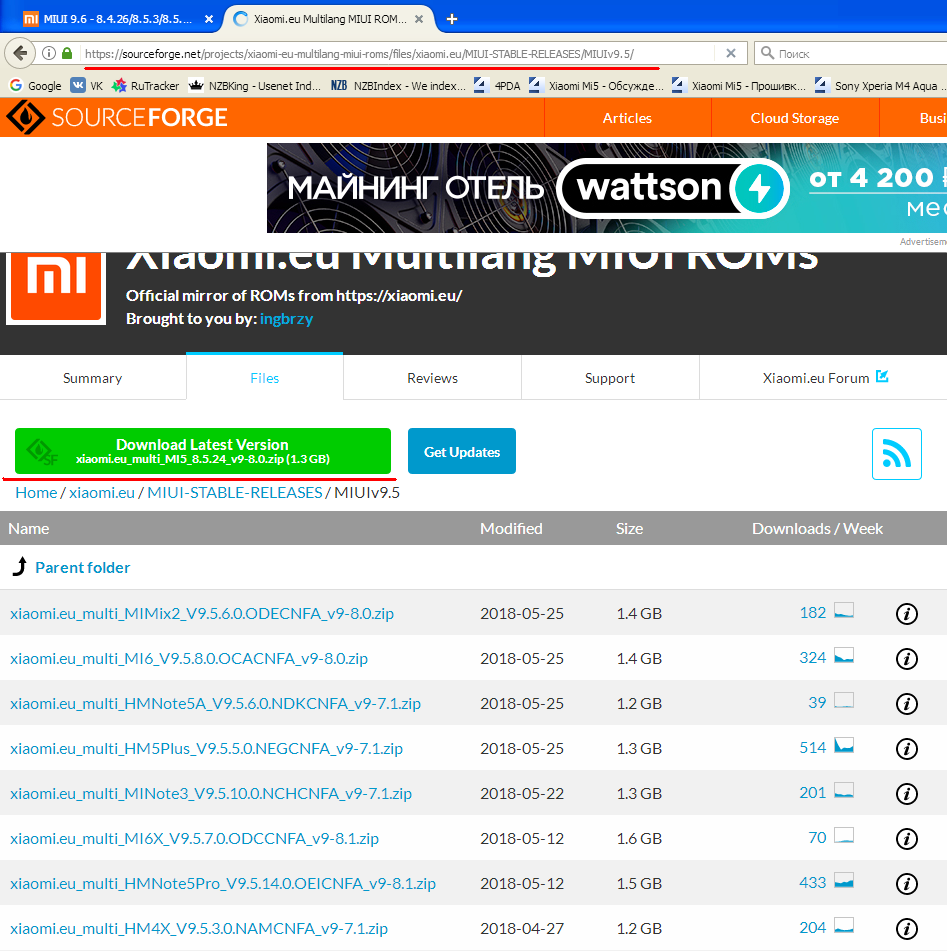Screen dimensions: 947x951
Task: Open MIUI-STABLE-RELEASES breadcrumb folder
Action: click(x=235, y=492)
